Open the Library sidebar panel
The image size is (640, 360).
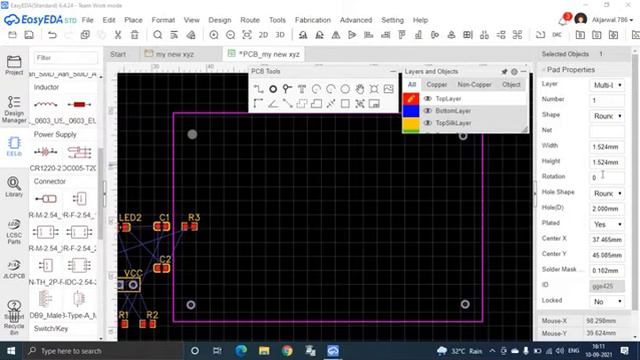coord(14,187)
